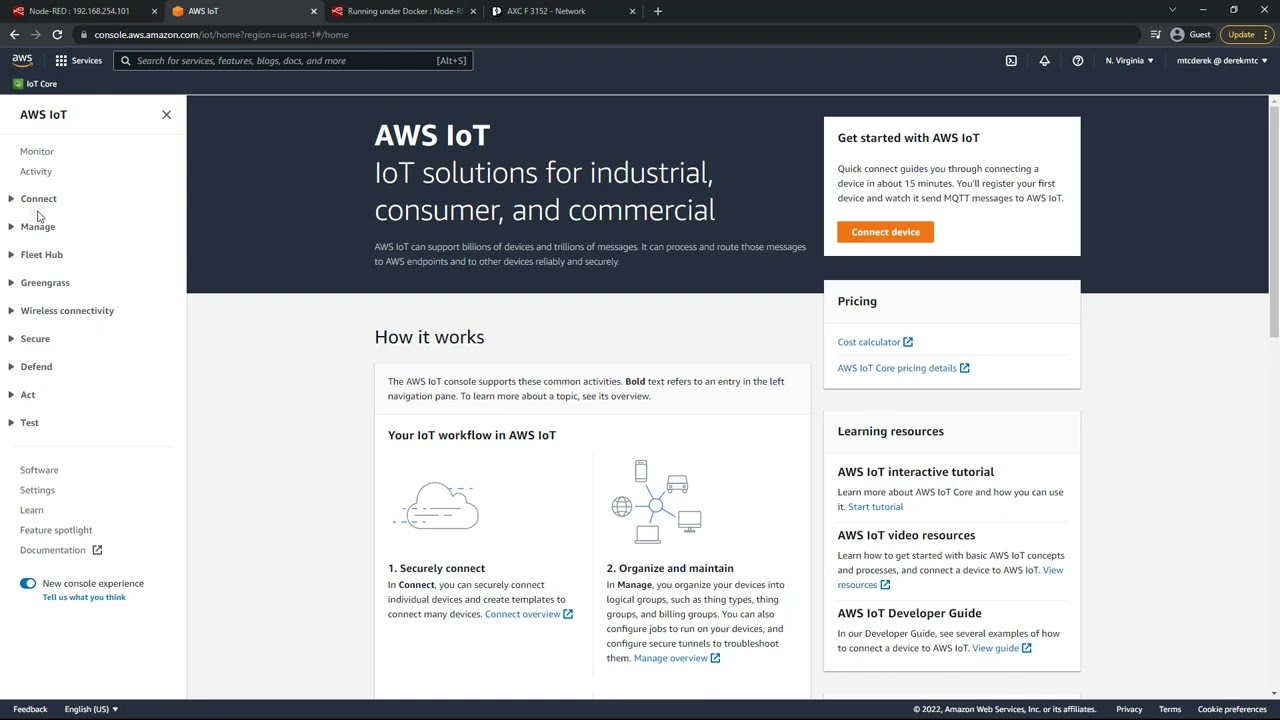Click the Connect overview link
The image size is (1280, 720).
529,614
